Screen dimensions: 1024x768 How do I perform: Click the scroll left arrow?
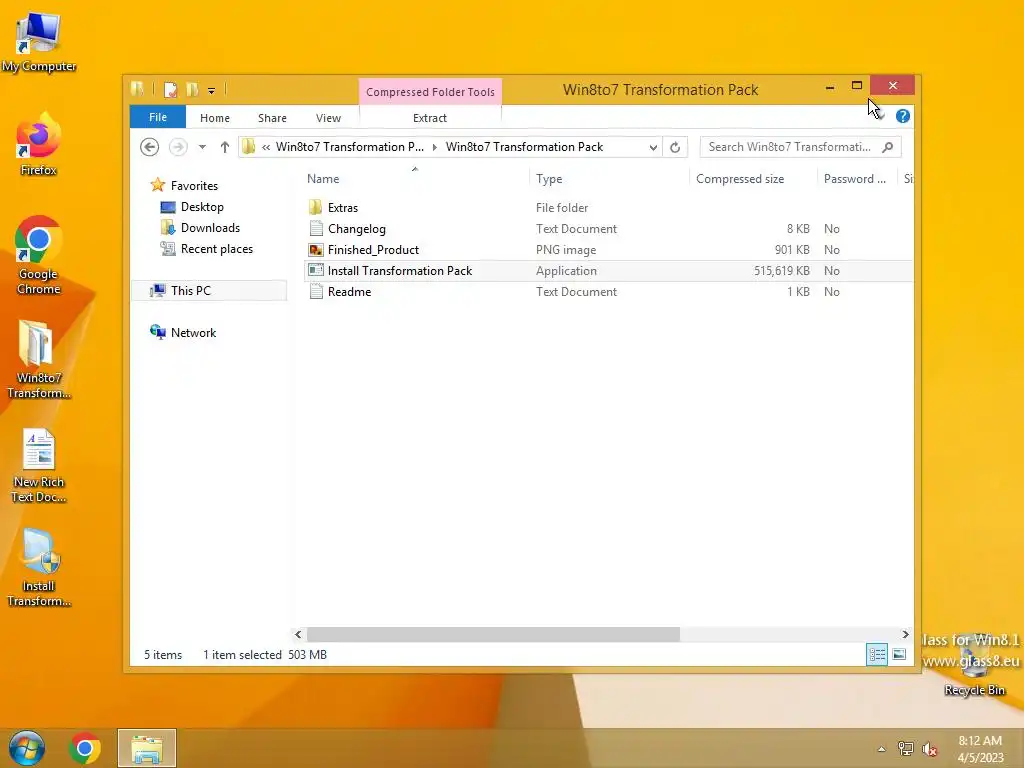tap(298, 634)
